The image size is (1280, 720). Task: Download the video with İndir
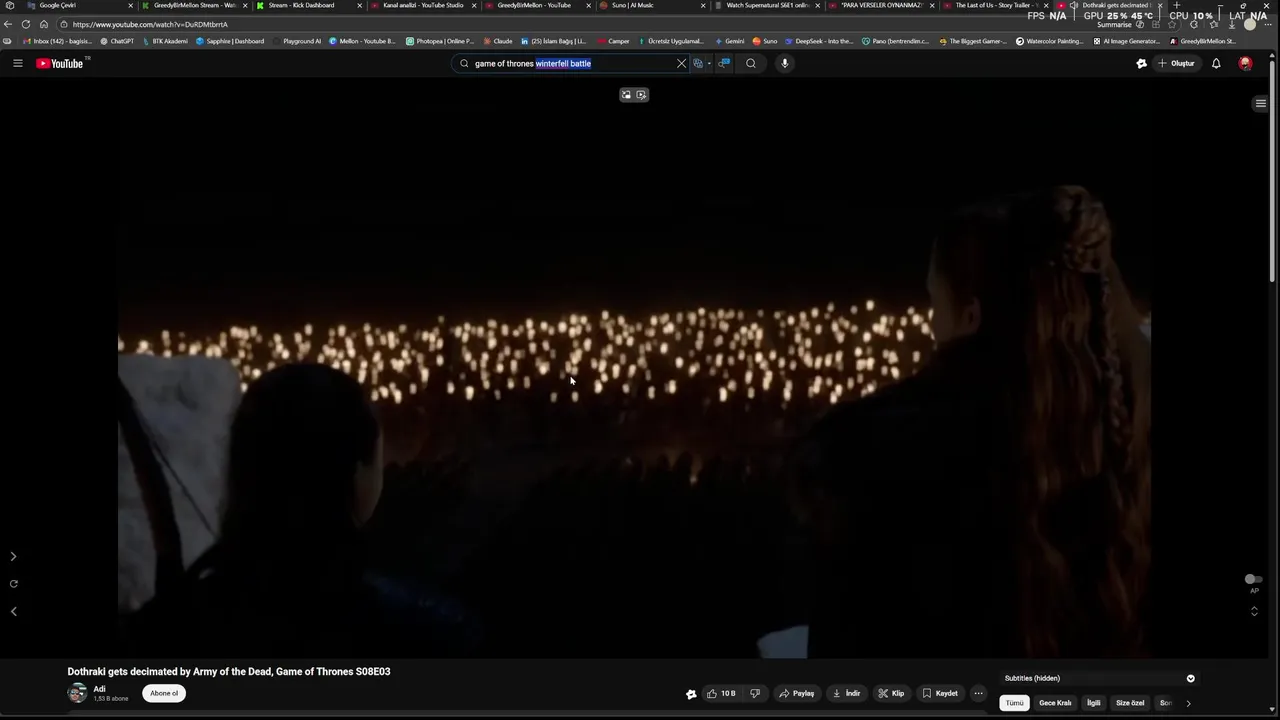(x=846, y=693)
